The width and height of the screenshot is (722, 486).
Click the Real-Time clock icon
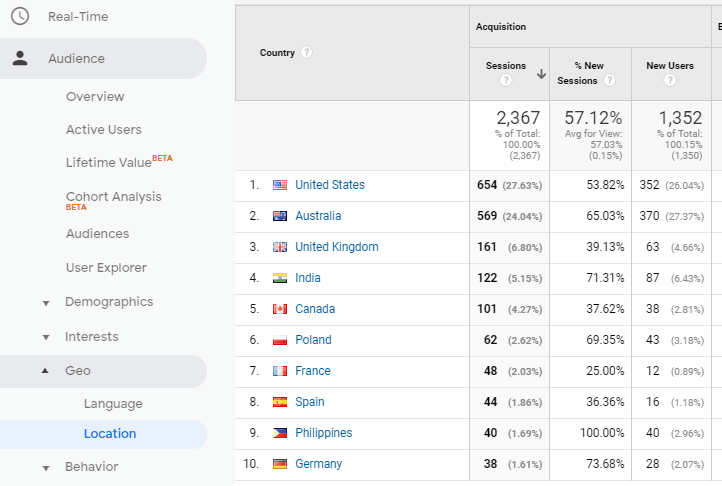[x=20, y=17]
